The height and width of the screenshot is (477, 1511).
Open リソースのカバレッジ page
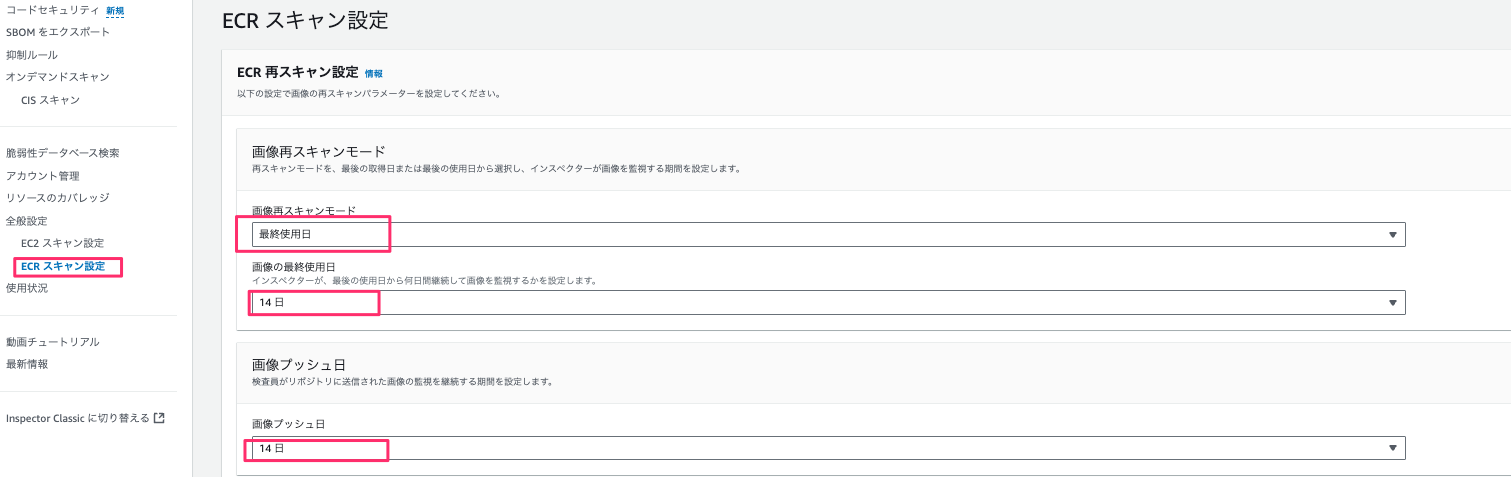pos(58,198)
